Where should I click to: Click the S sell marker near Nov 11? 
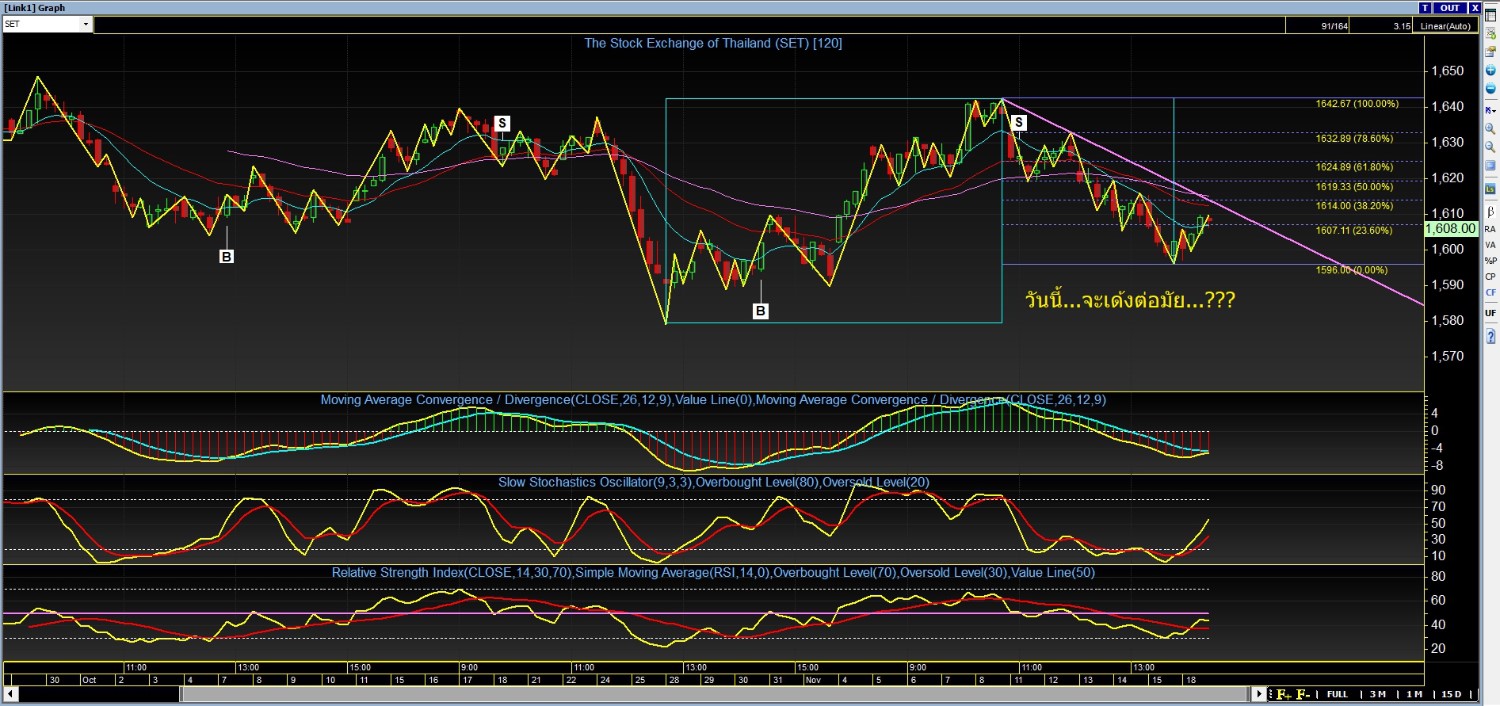point(1018,122)
